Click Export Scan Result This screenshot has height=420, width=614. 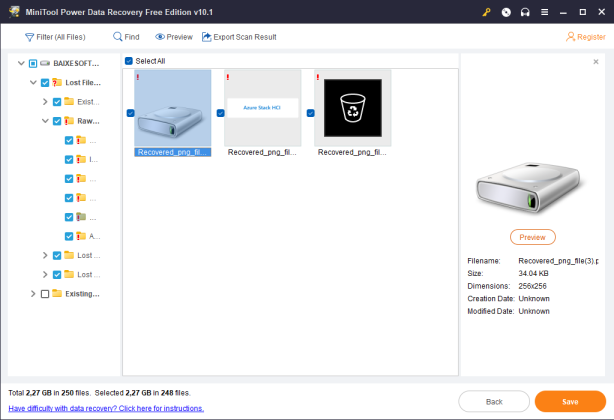click(239, 37)
